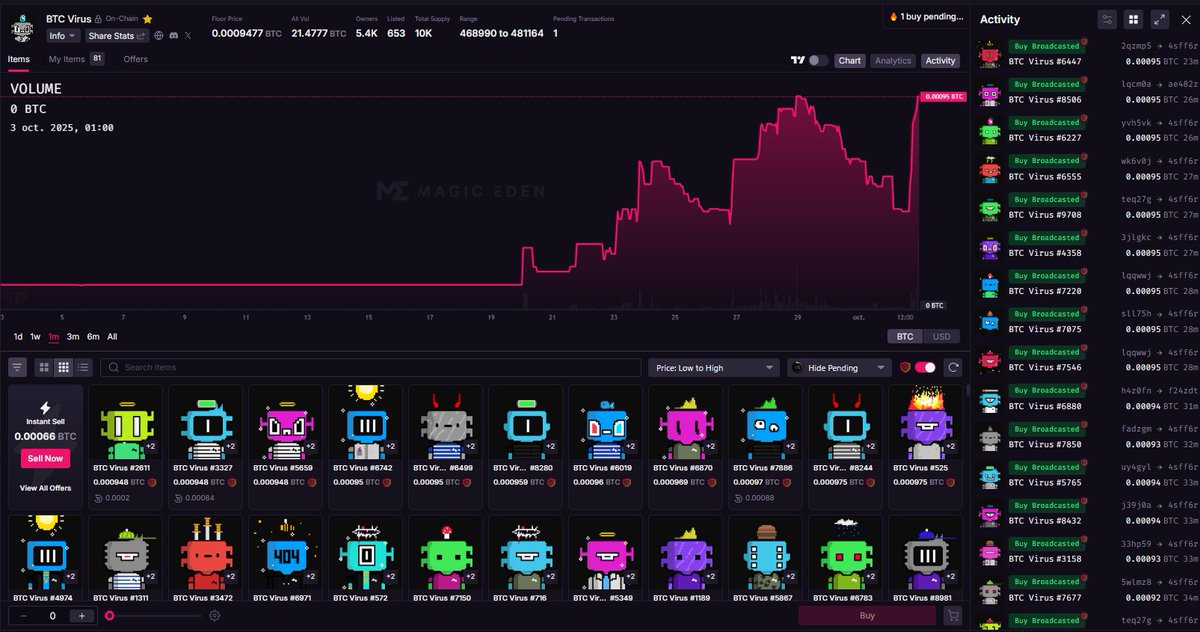Open the BTC Virus #7886 item card
The width and height of the screenshot is (1200, 632).
click(x=765, y=446)
